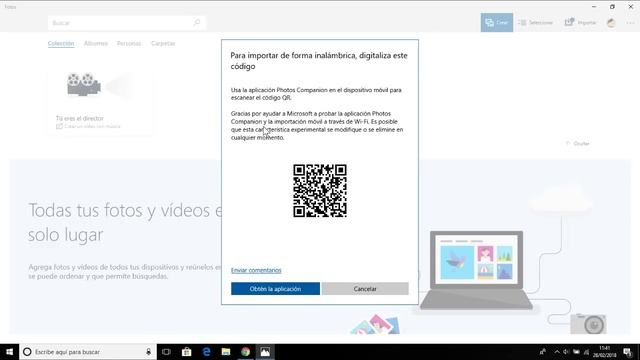Screen dimensions: 640x360
Task: Click the battery icon in system tray
Action: pos(576,351)
